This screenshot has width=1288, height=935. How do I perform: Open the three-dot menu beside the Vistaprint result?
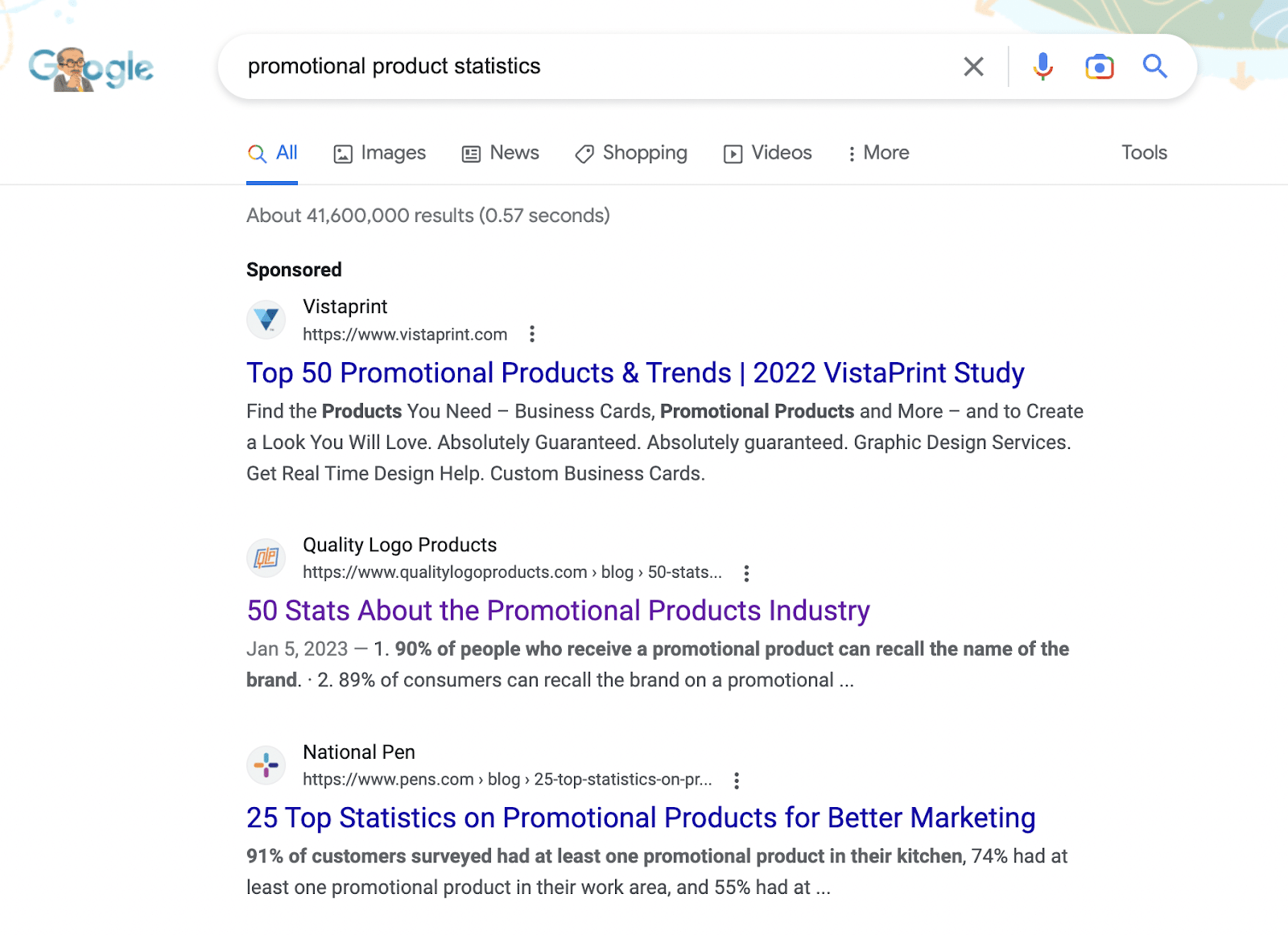(532, 334)
